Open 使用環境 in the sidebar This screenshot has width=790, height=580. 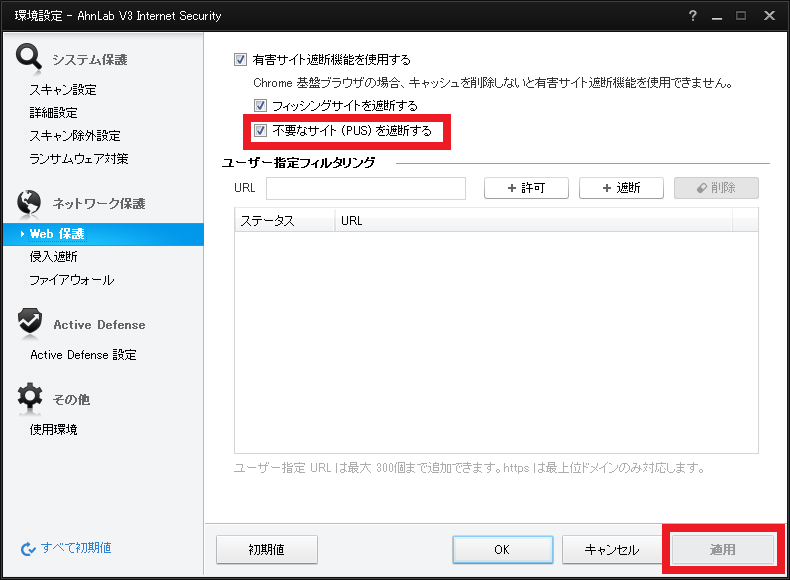[53, 429]
